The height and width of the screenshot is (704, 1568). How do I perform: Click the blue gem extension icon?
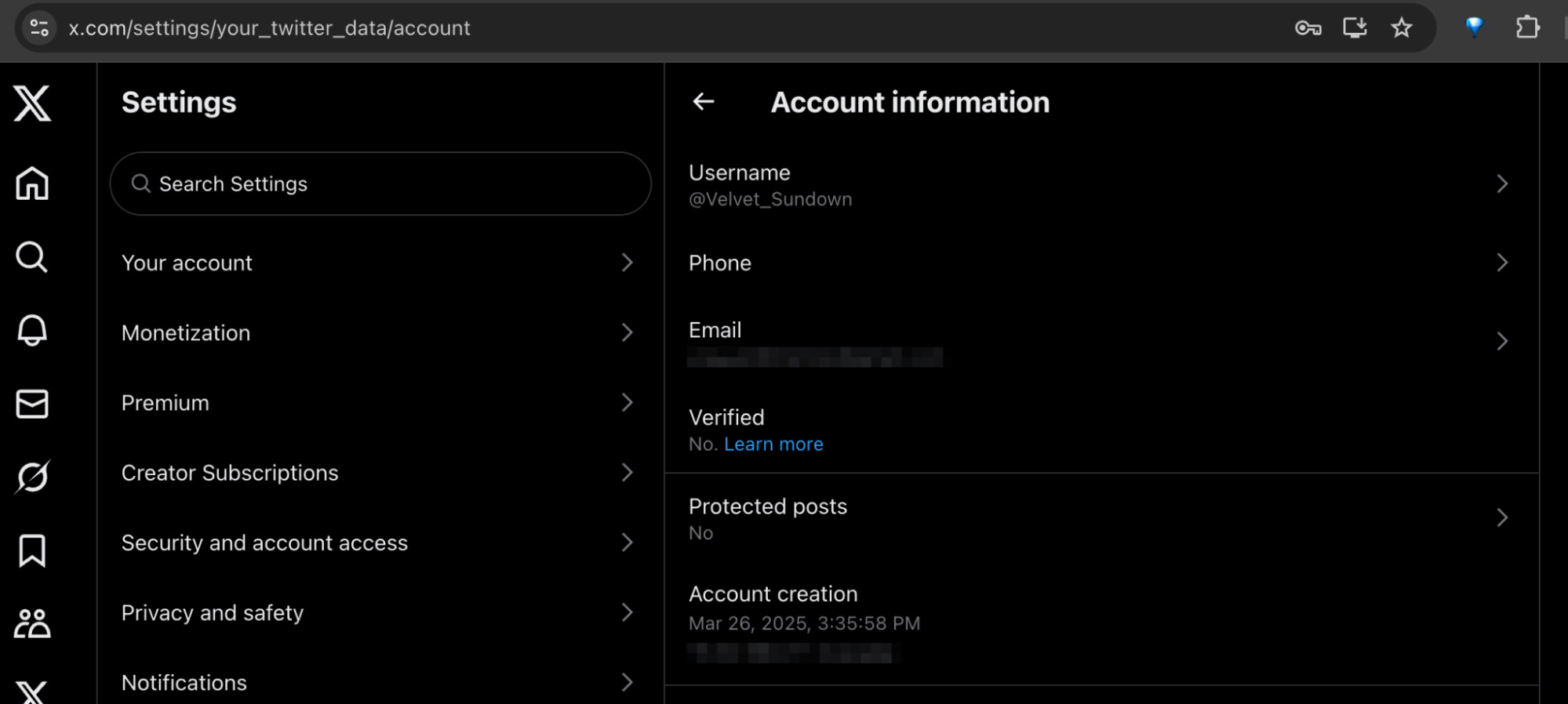tap(1475, 27)
